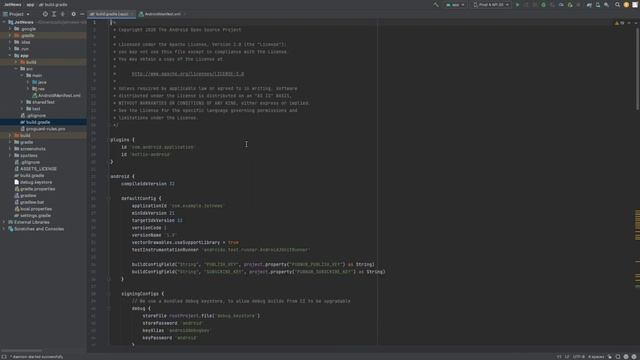Jump to next highlighted error arrow

tap(635, 23)
